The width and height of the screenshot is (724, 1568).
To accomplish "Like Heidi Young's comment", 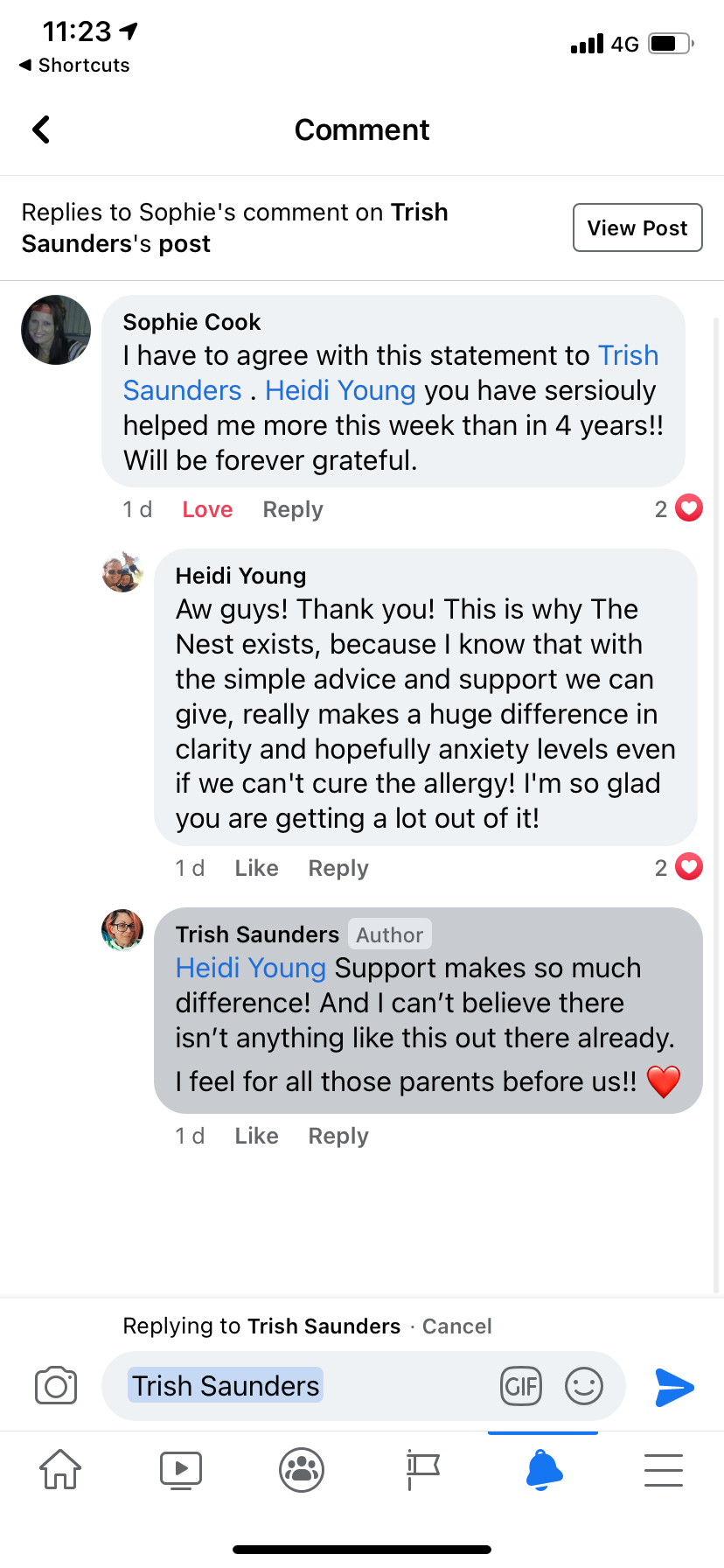I will [256, 868].
